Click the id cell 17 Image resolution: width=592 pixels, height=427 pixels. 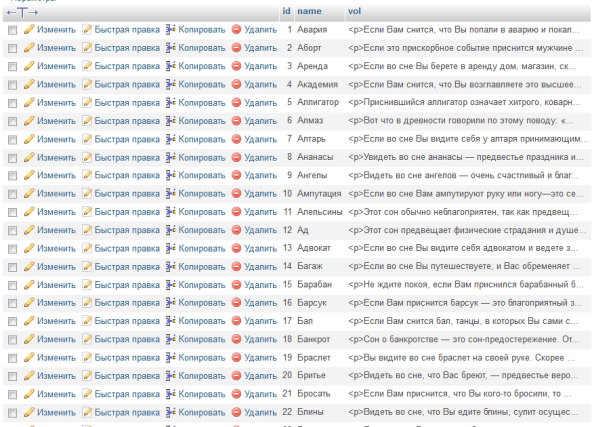click(287, 321)
